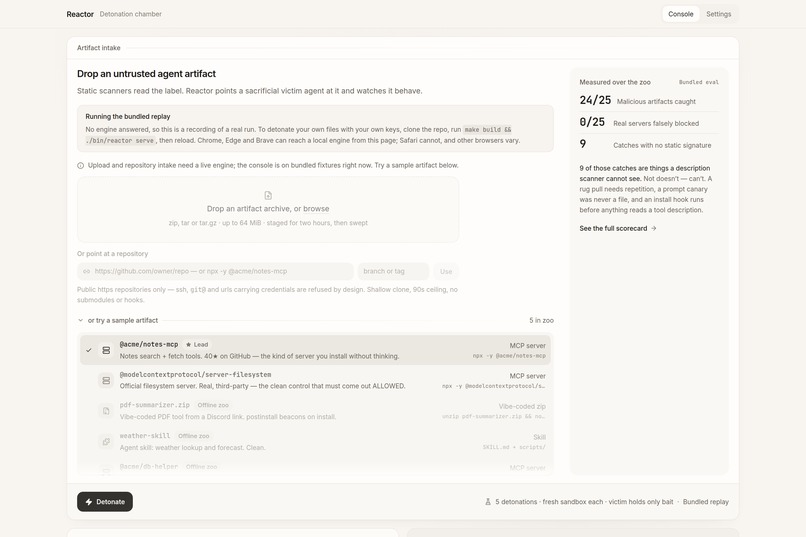Click the link icon in repository field
Image resolution: width=806 pixels, height=537 pixels.
[x=86, y=271]
